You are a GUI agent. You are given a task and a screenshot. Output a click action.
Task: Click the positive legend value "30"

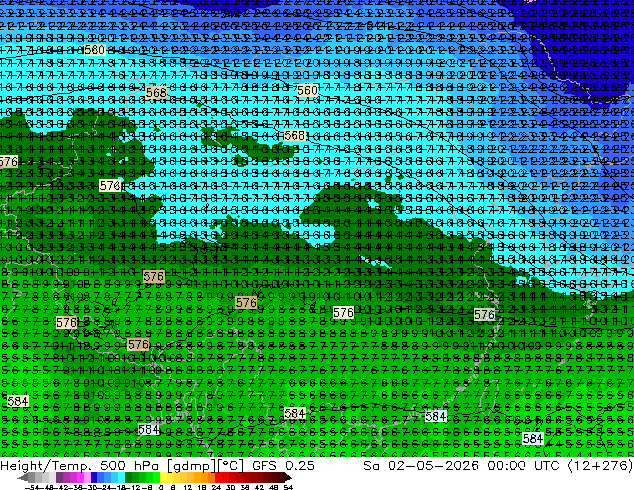pos(230,488)
